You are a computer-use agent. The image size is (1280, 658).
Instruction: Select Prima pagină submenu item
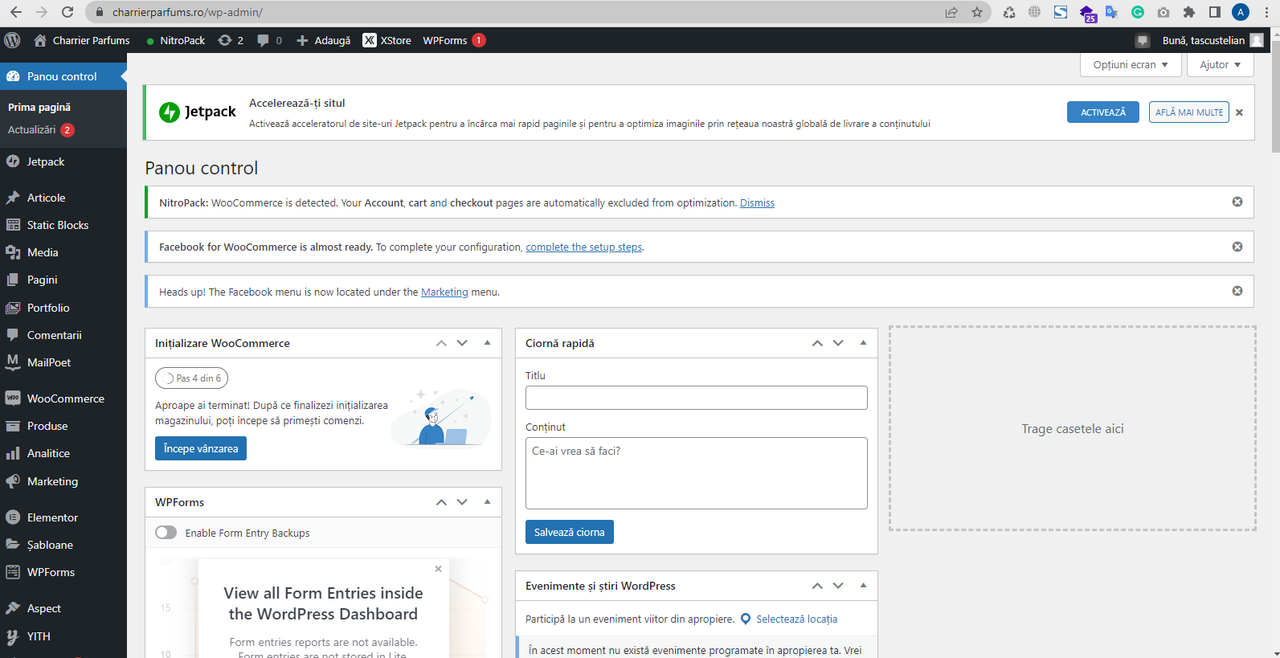click(x=39, y=107)
